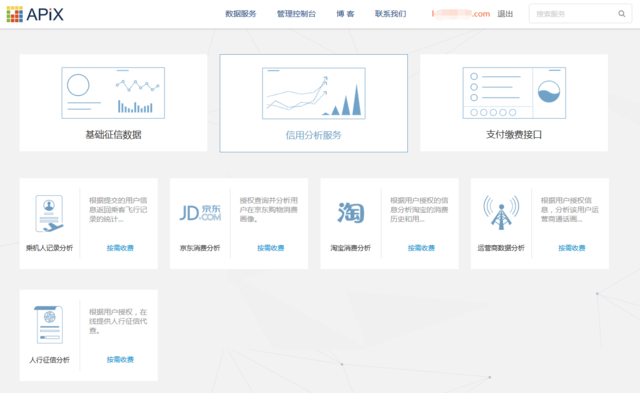Image resolution: width=640 pixels, height=393 pixels.
Task: Select the 支付缴费接口 tab label
Action: pos(514,135)
